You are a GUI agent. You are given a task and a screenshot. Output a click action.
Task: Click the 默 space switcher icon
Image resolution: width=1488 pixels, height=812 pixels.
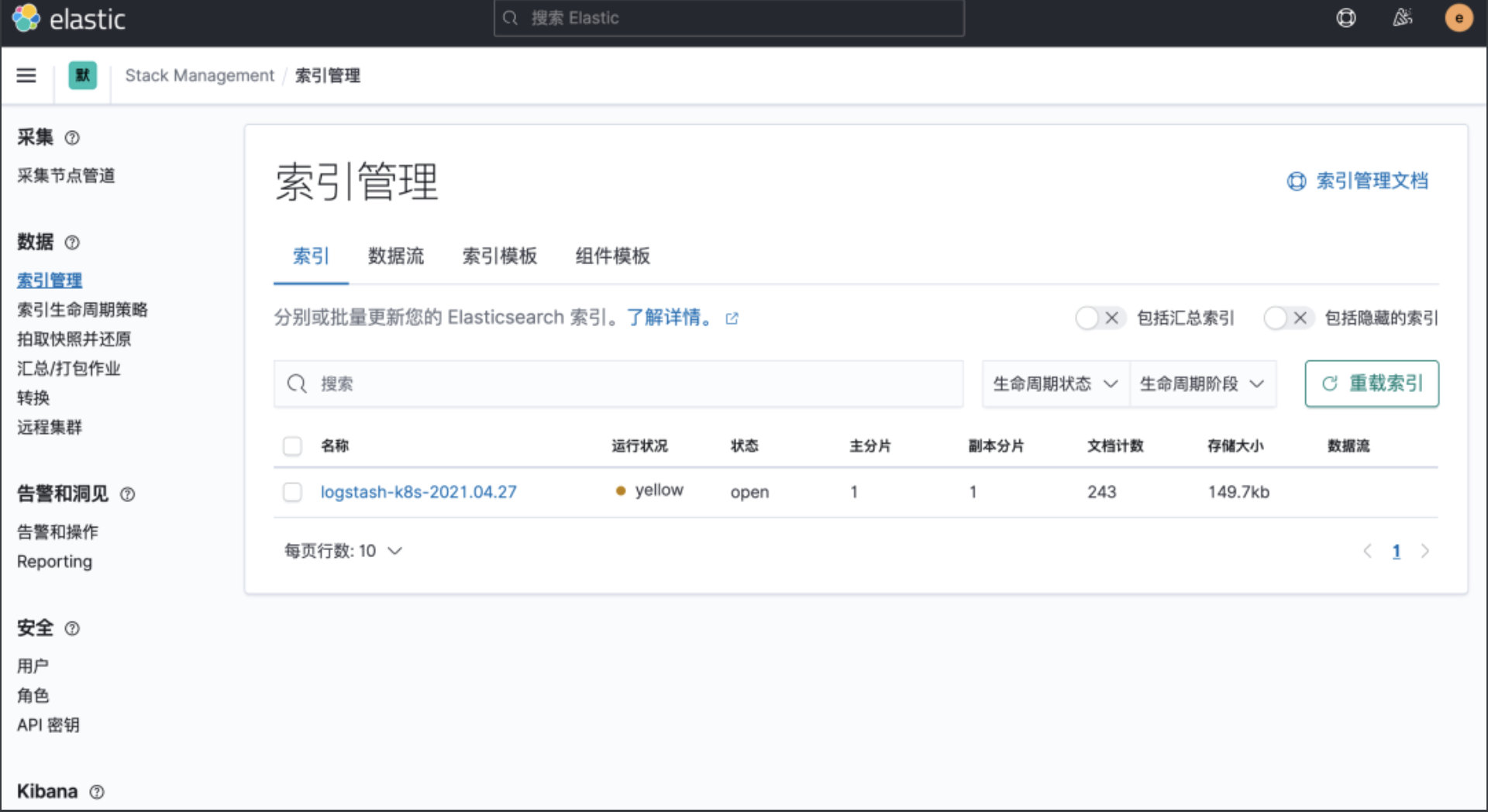coord(82,76)
